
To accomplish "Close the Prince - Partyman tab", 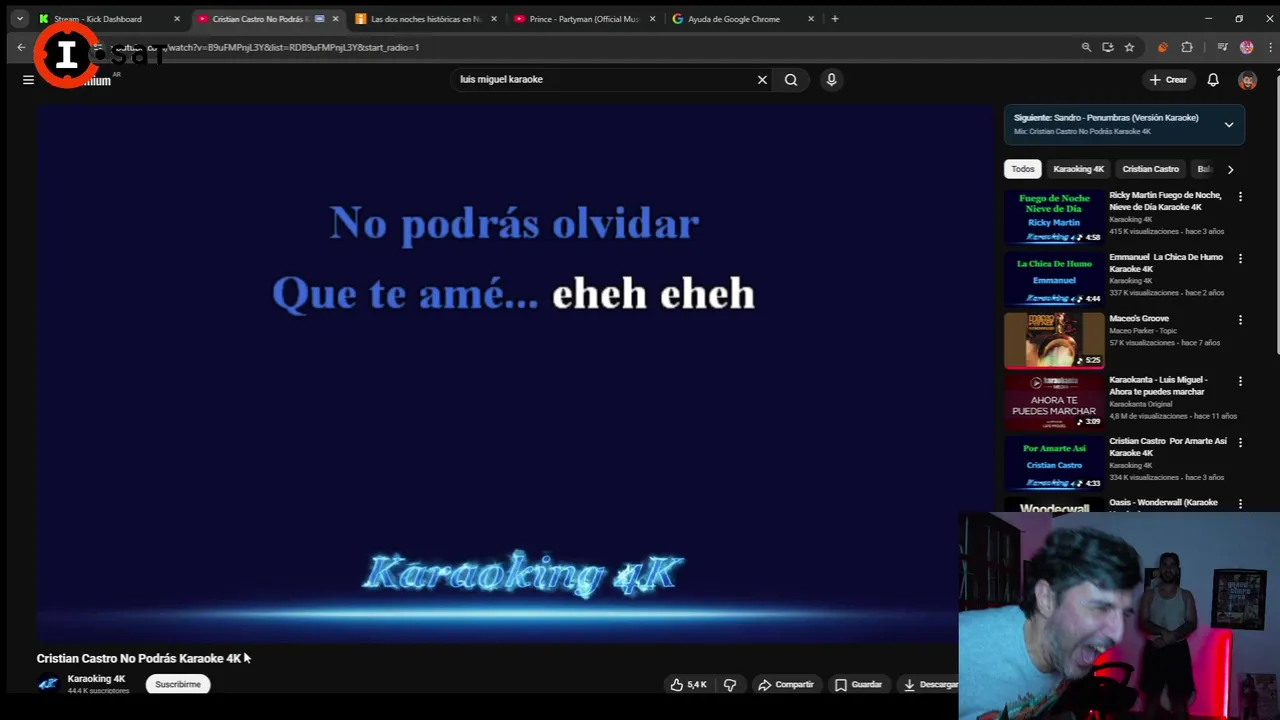I will tap(653, 19).
